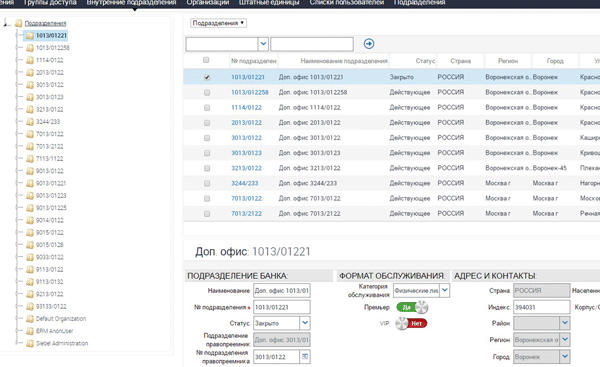Open folder icon of 1013/012258 tree node
The height and width of the screenshot is (367, 600).
click(30, 48)
